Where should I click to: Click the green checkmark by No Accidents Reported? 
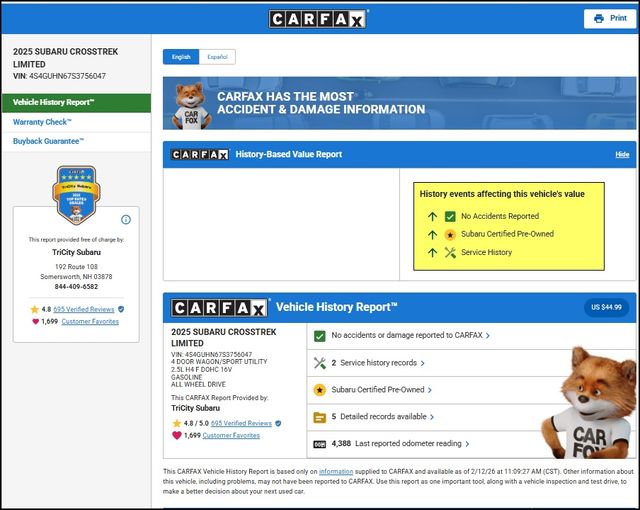pos(449,216)
